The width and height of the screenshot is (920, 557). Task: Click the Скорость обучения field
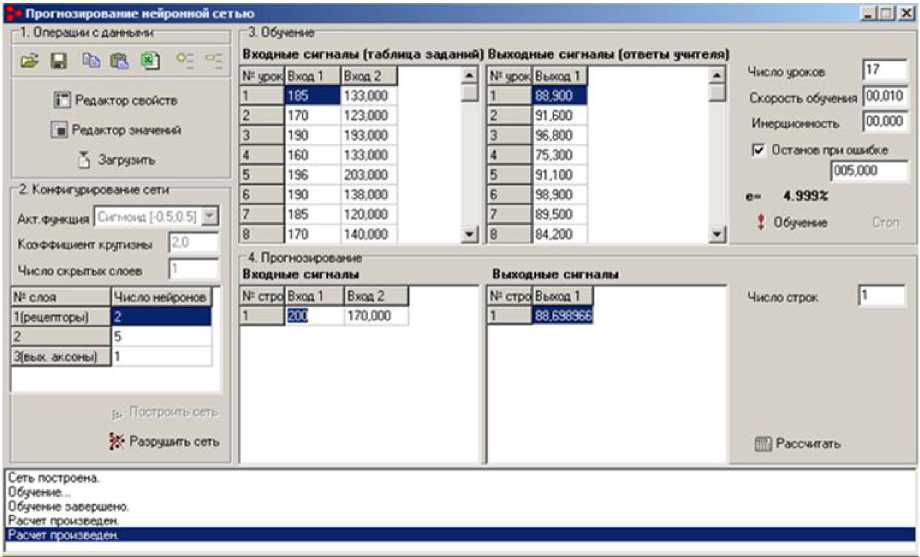(885, 96)
